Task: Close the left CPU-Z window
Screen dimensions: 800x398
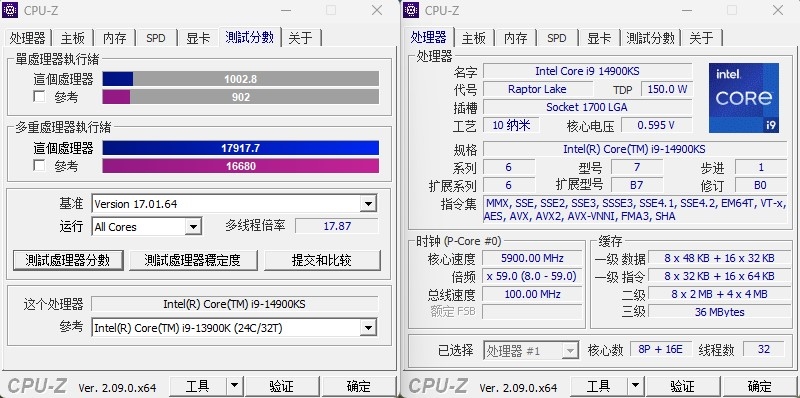Action: pos(377,10)
